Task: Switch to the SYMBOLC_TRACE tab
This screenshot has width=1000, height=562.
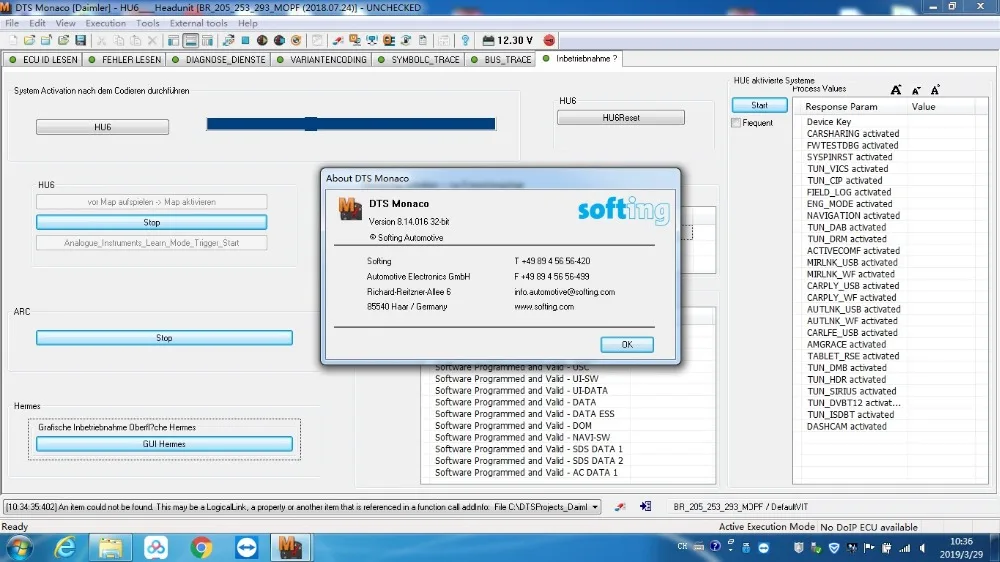Action: [x=418, y=59]
